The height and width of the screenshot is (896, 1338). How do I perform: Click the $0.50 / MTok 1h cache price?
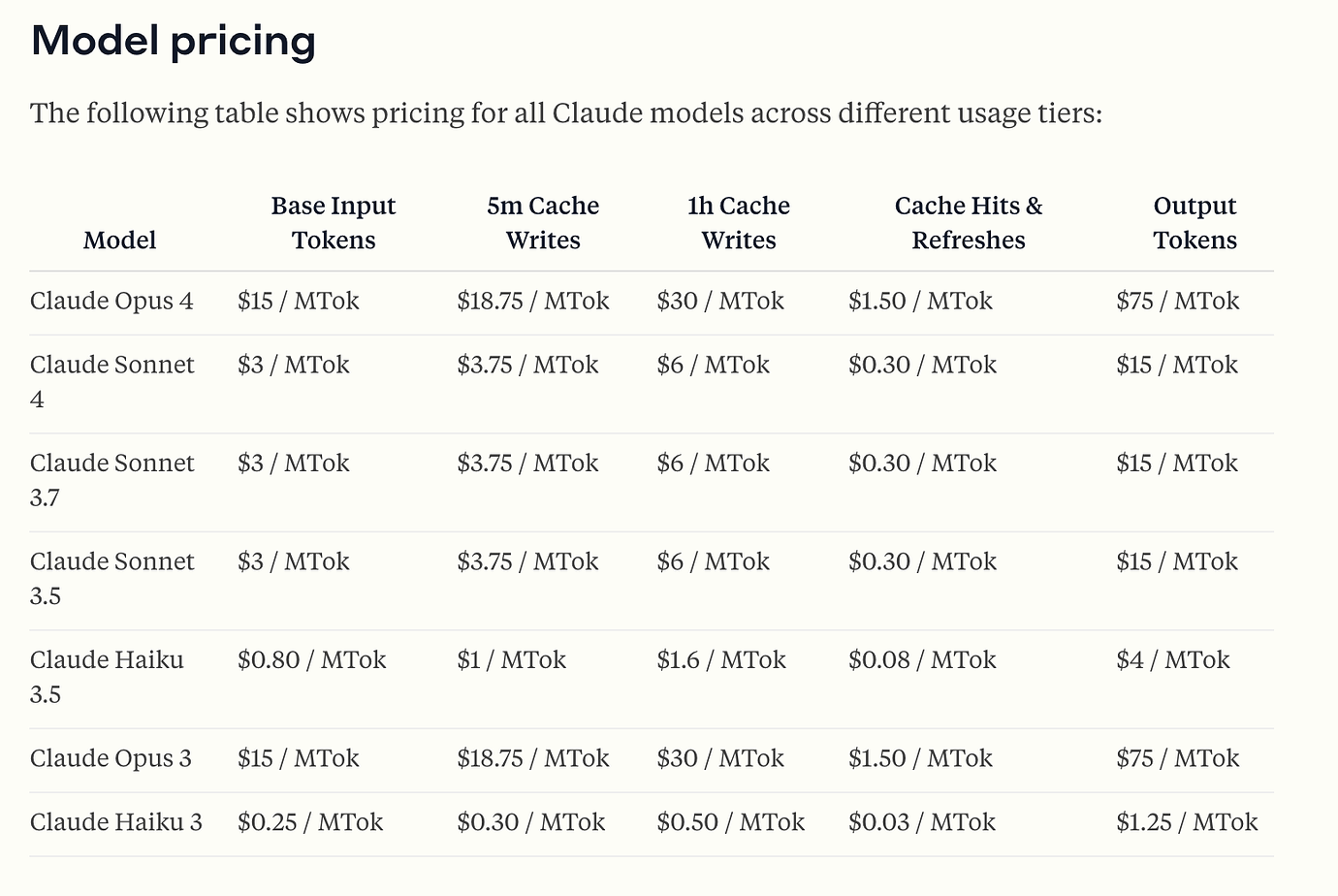point(731,822)
